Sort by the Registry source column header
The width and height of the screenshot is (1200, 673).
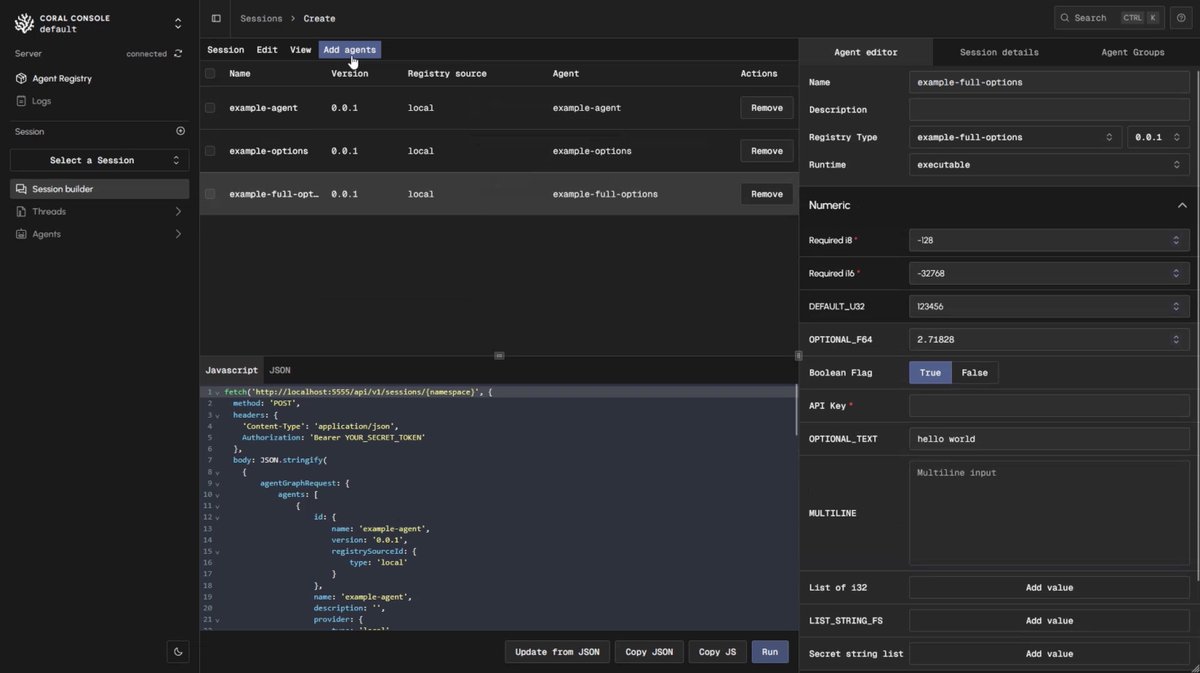click(x=447, y=73)
